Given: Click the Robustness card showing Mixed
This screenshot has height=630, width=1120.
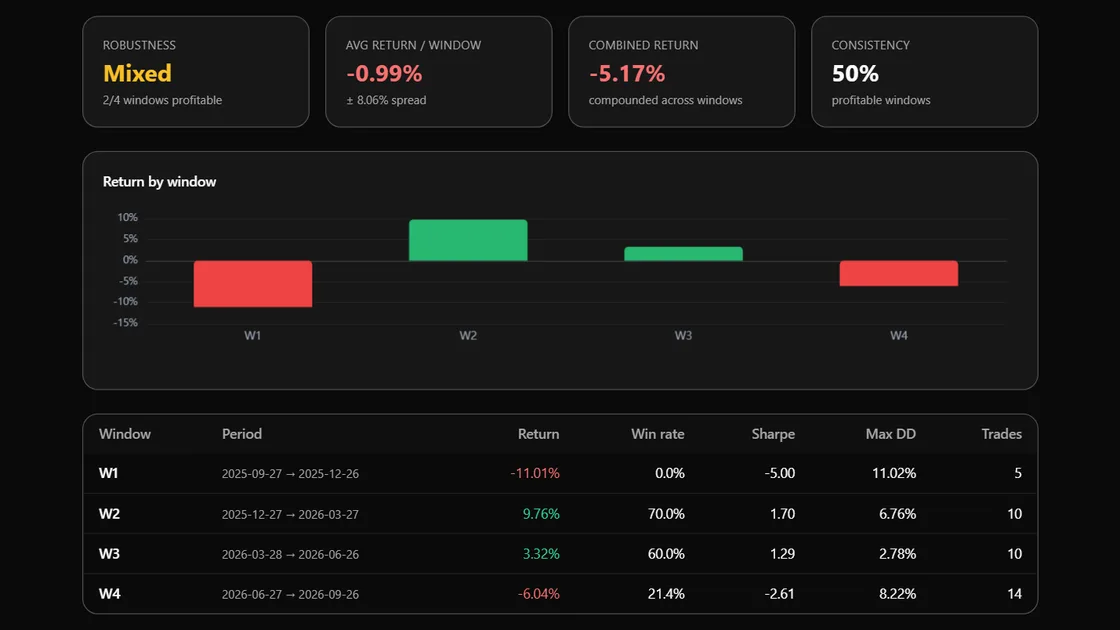Looking at the screenshot, I should 196,72.
